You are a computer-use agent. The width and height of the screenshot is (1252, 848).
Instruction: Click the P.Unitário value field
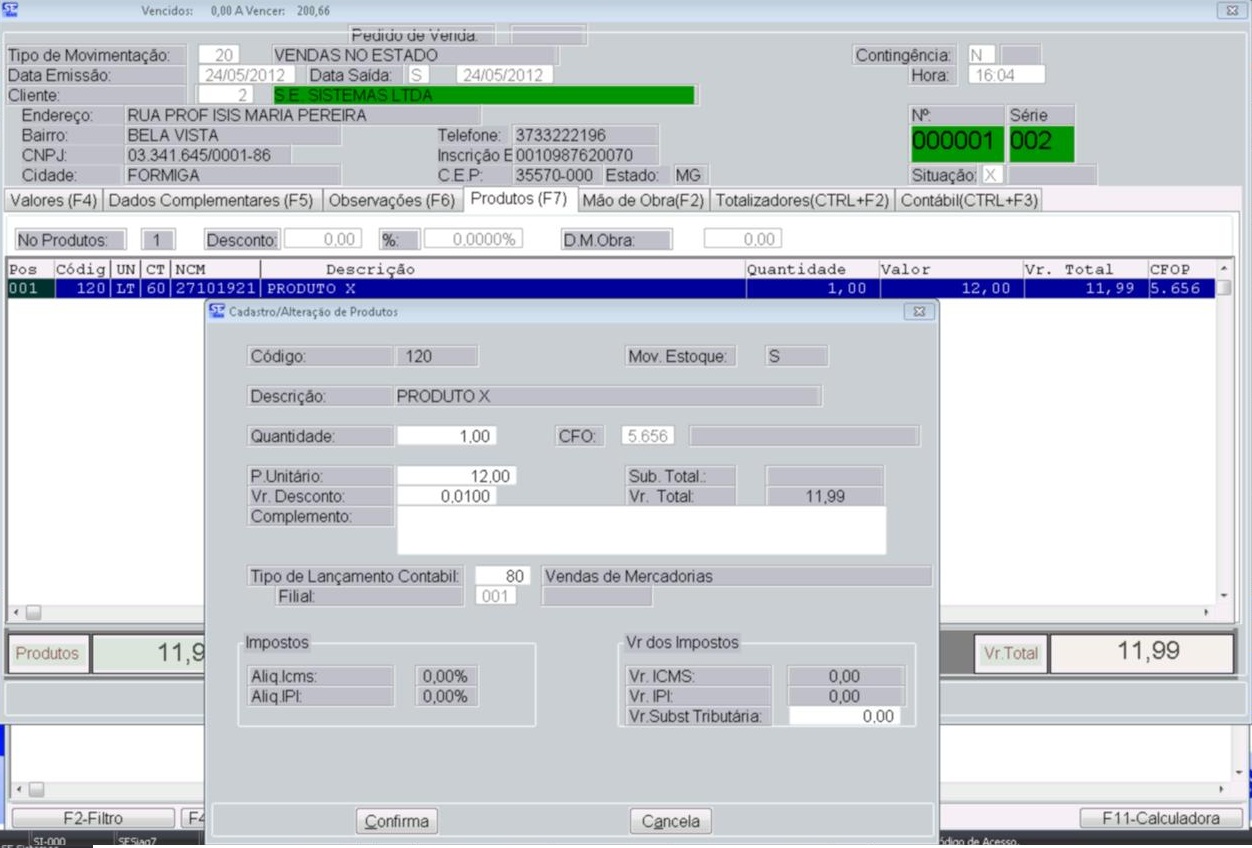[456, 476]
